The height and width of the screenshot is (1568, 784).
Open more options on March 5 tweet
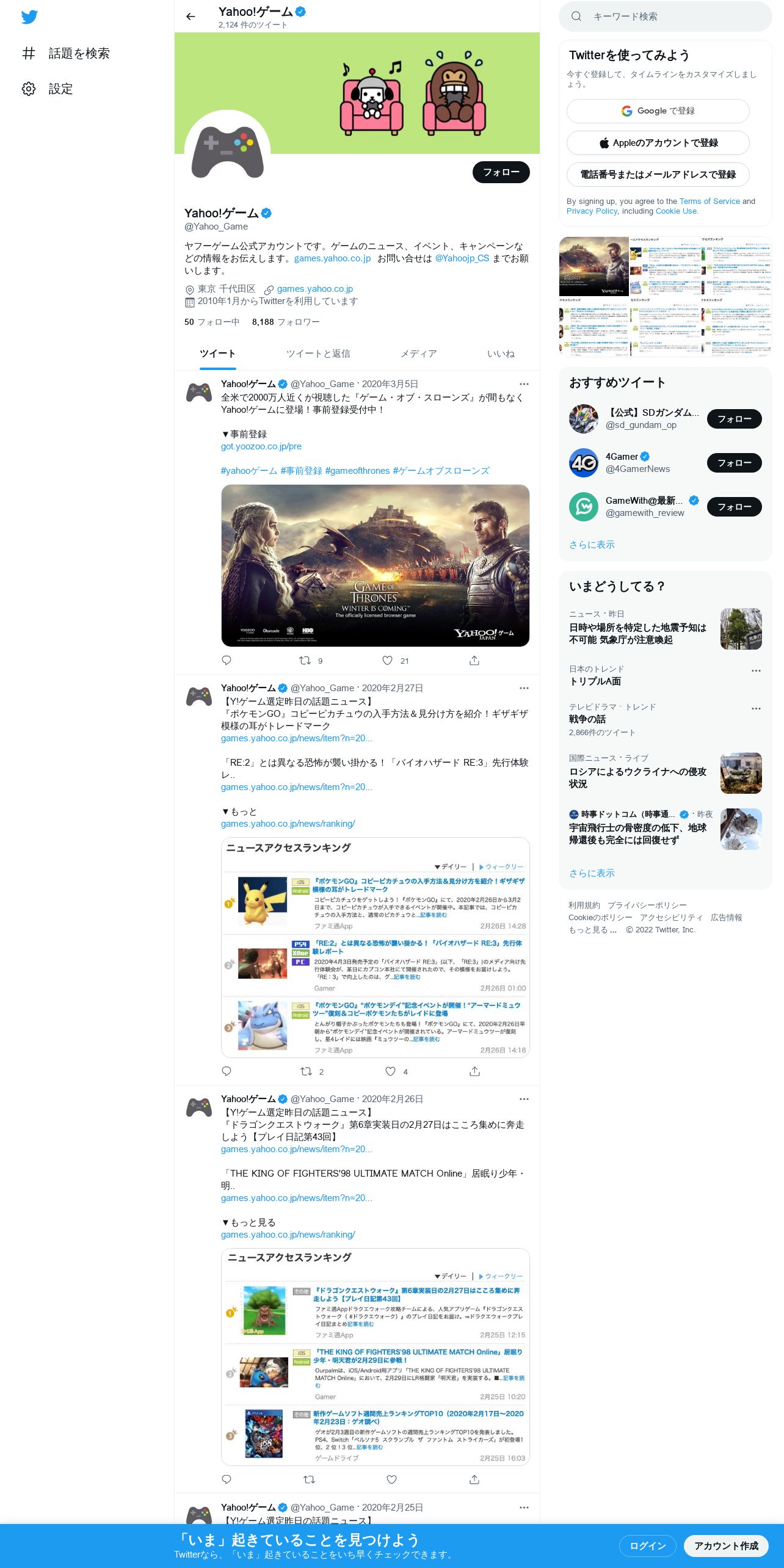pyautogui.click(x=524, y=384)
